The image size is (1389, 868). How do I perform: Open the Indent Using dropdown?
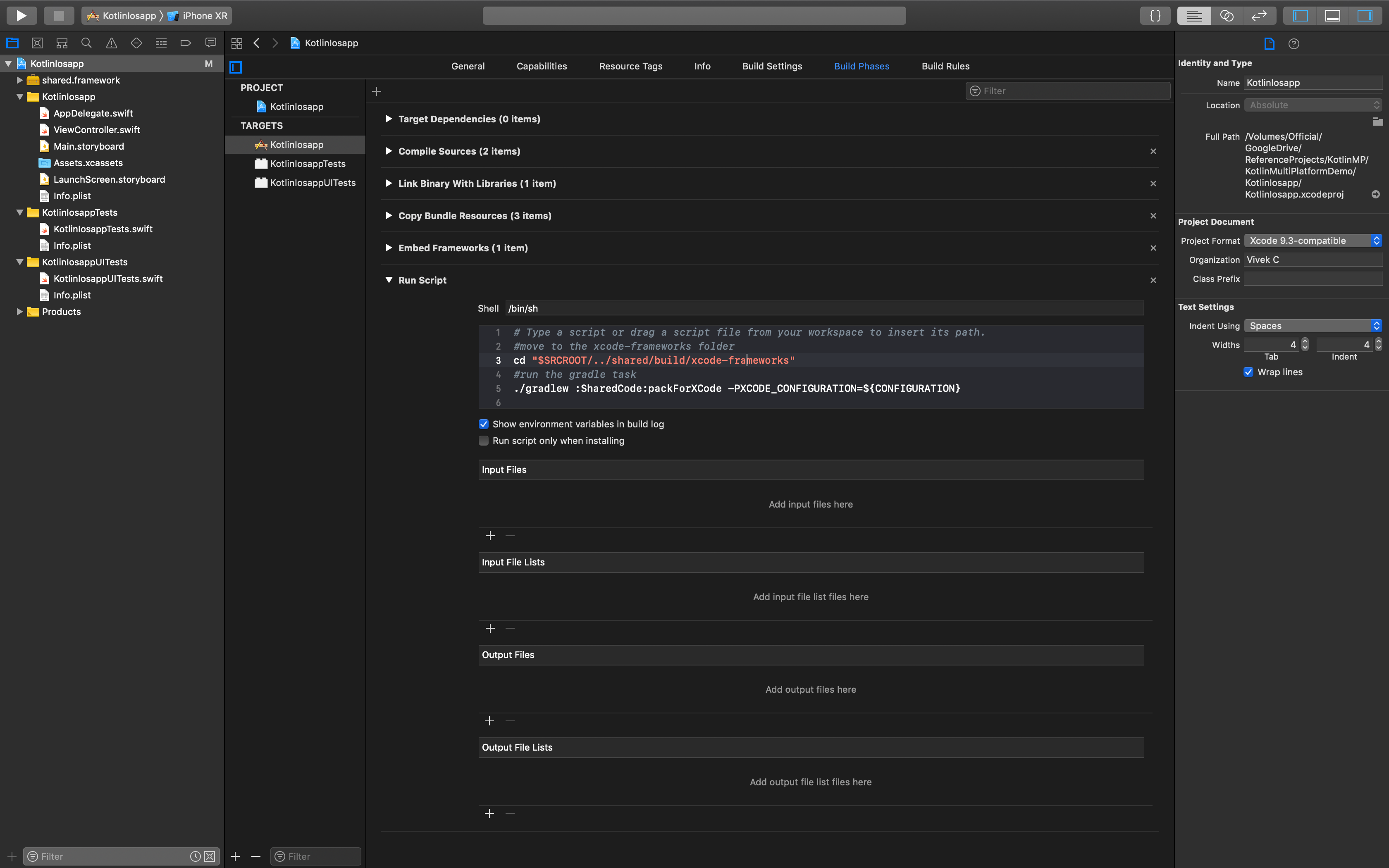[1313, 326]
